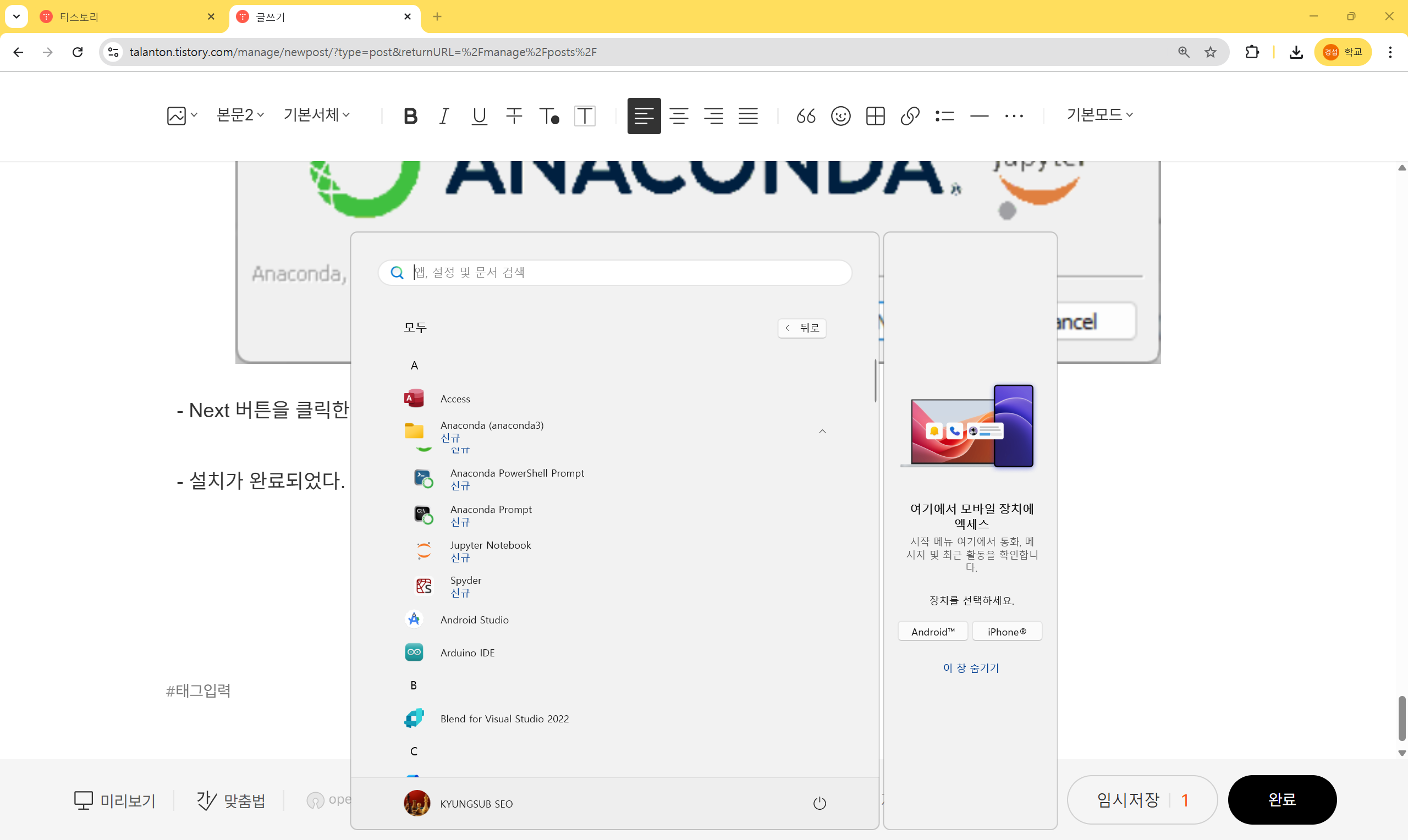1408x840 pixels.
Task: Add a hyperlink
Action: pos(910,116)
